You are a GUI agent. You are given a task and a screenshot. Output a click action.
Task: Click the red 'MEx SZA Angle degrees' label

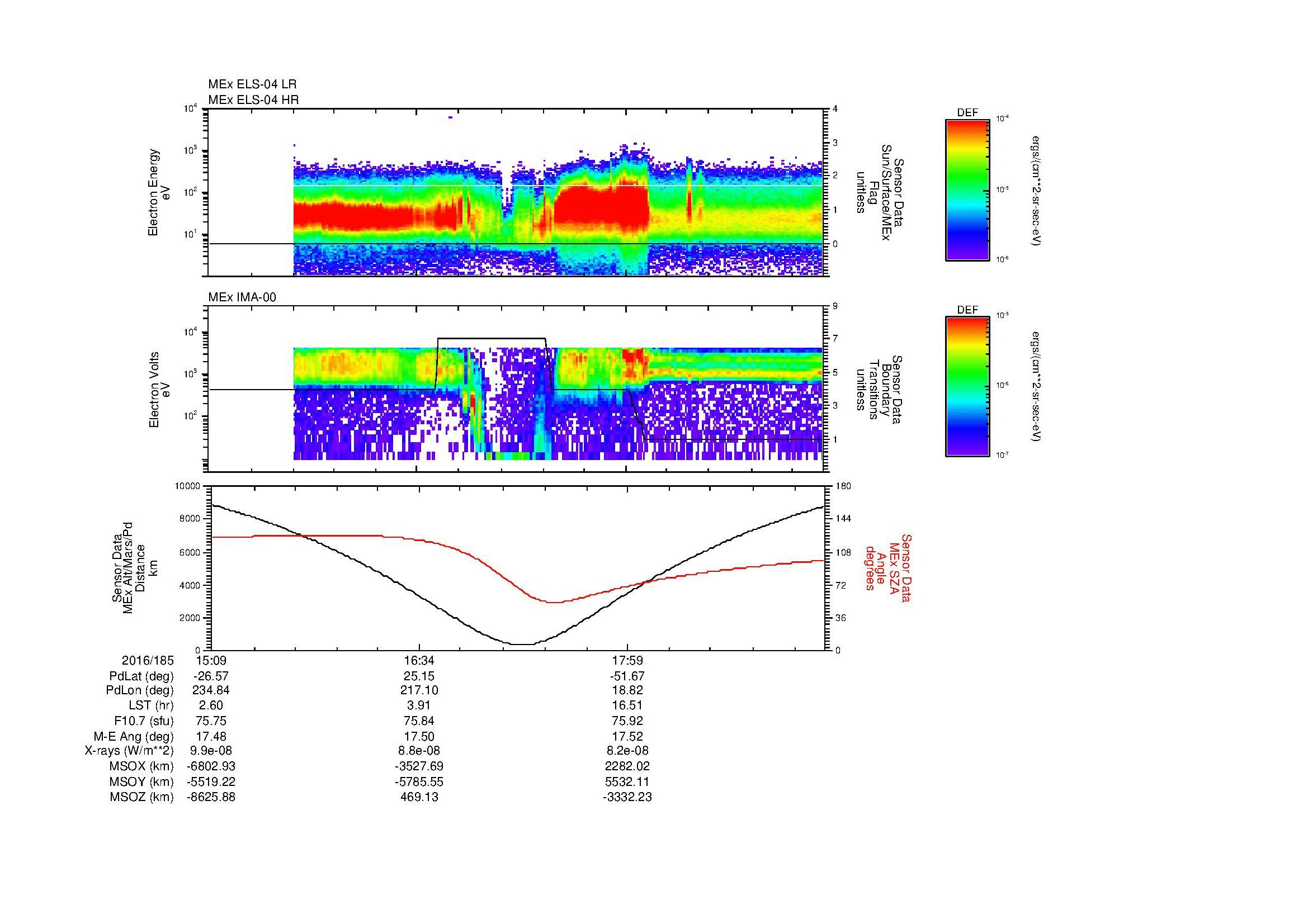(888, 568)
